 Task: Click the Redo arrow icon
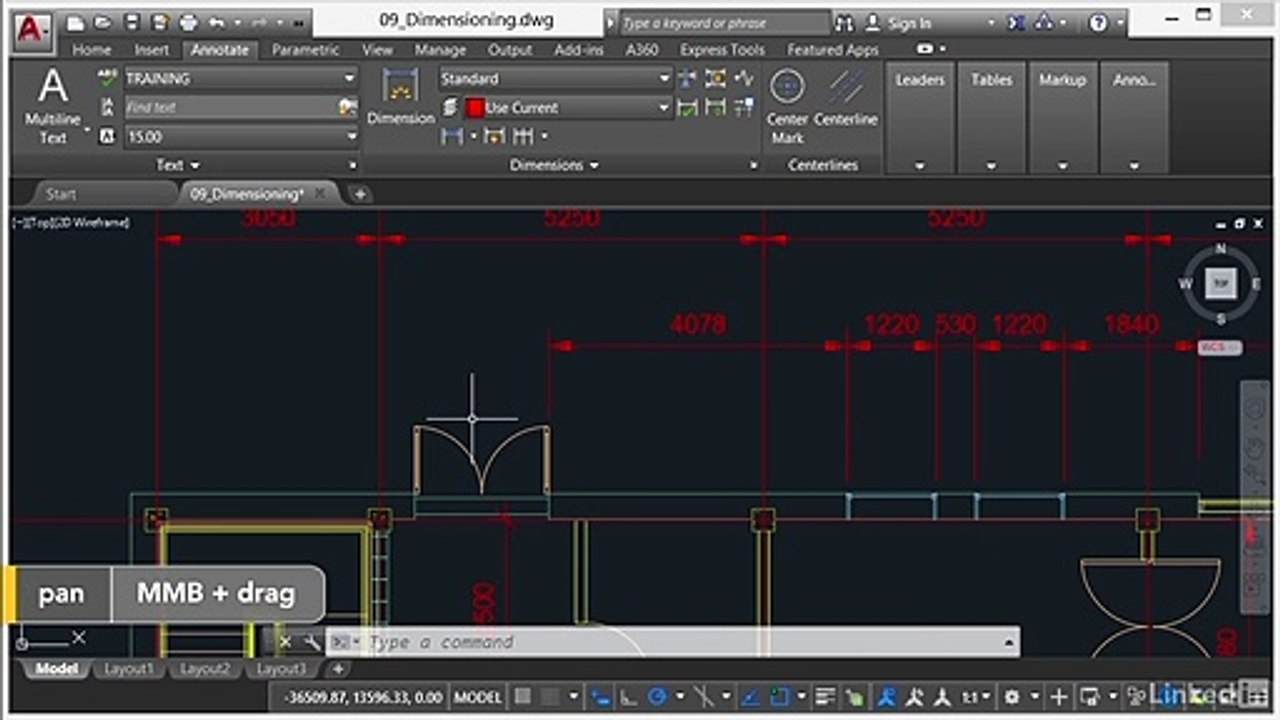[x=261, y=23]
